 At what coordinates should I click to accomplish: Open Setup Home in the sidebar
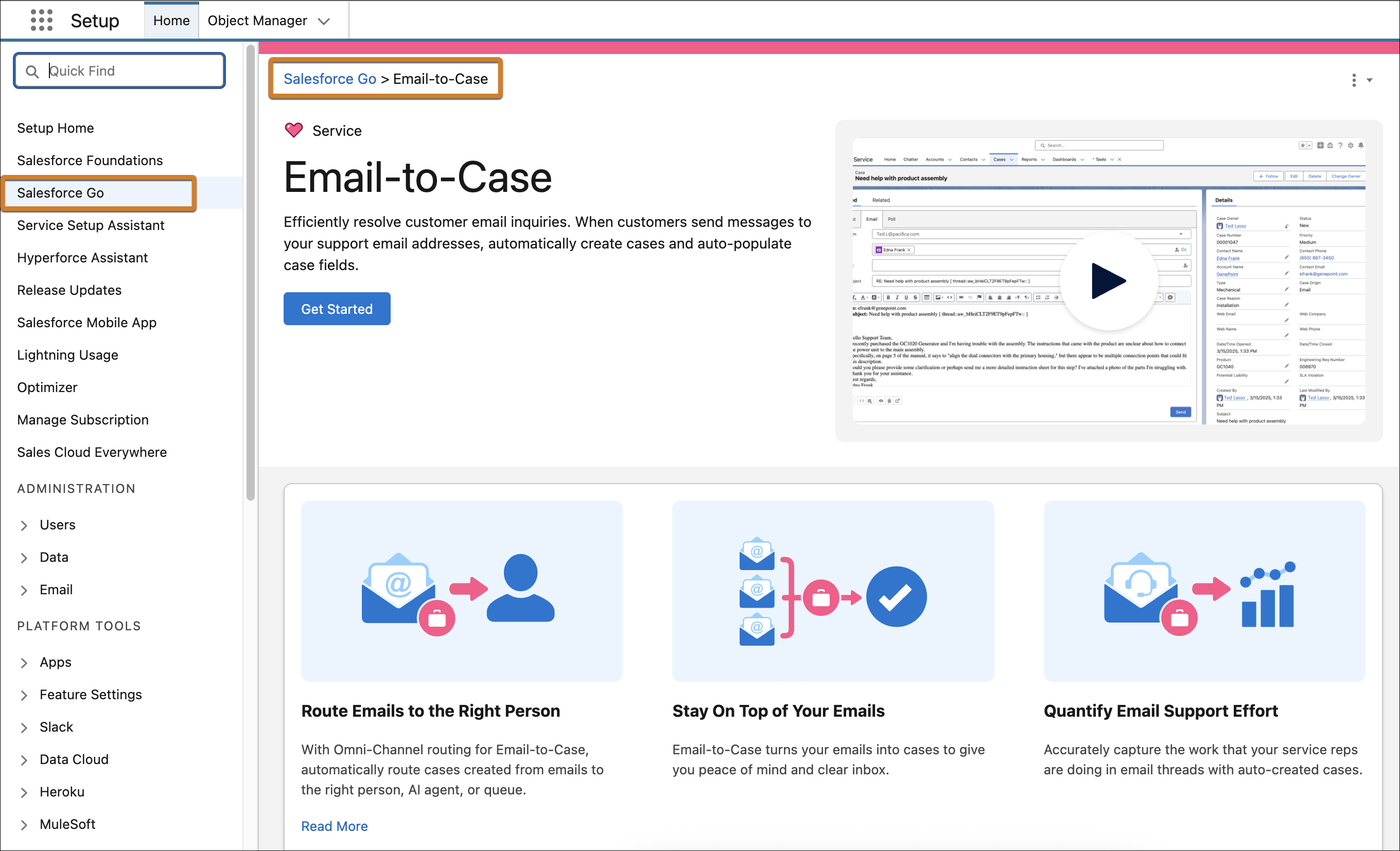click(55, 128)
